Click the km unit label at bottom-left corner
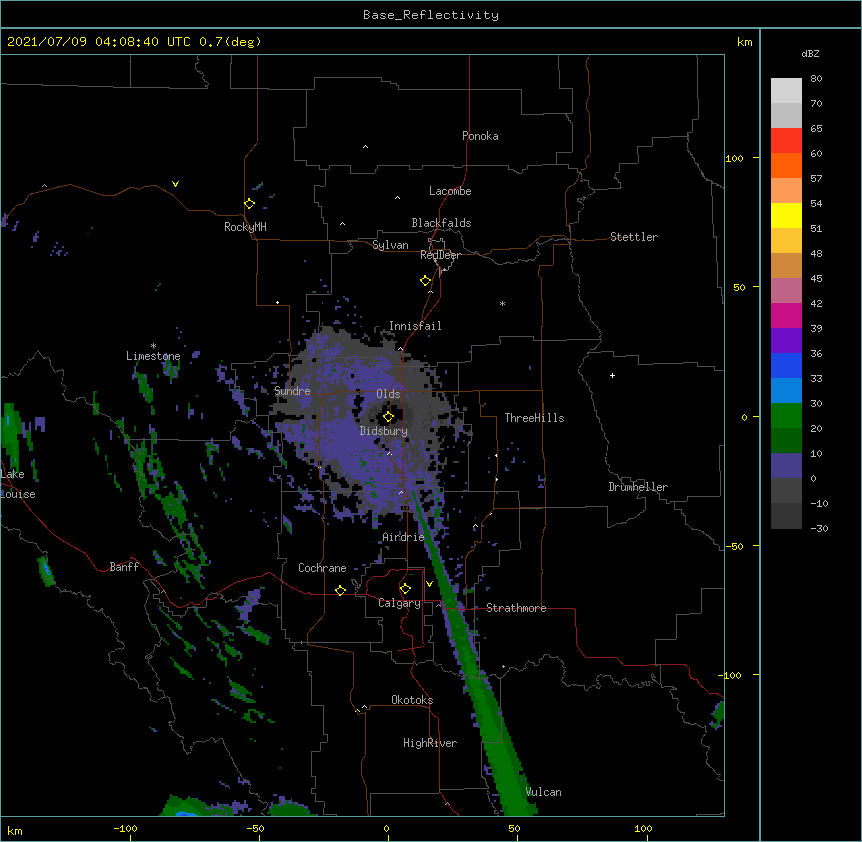This screenshot has width=862, height=842. pos(15,830)
